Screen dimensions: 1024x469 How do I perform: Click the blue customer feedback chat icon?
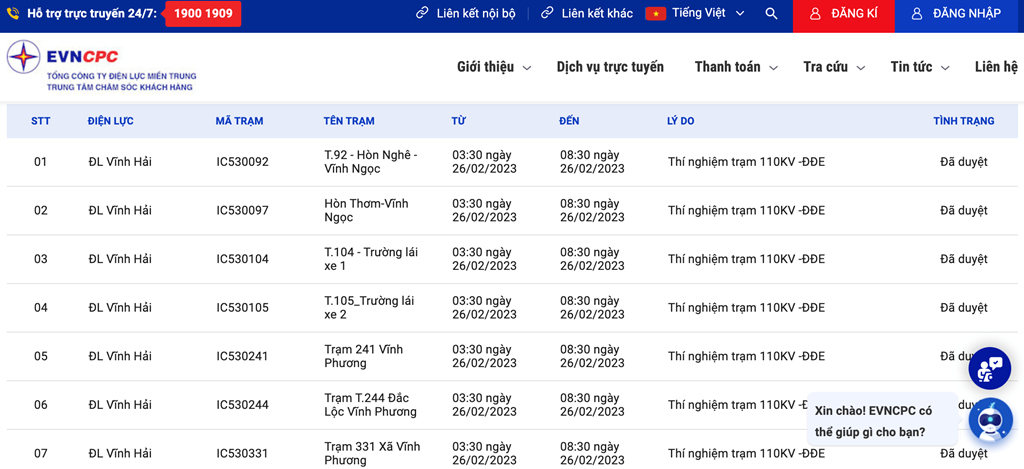[990, 369]
